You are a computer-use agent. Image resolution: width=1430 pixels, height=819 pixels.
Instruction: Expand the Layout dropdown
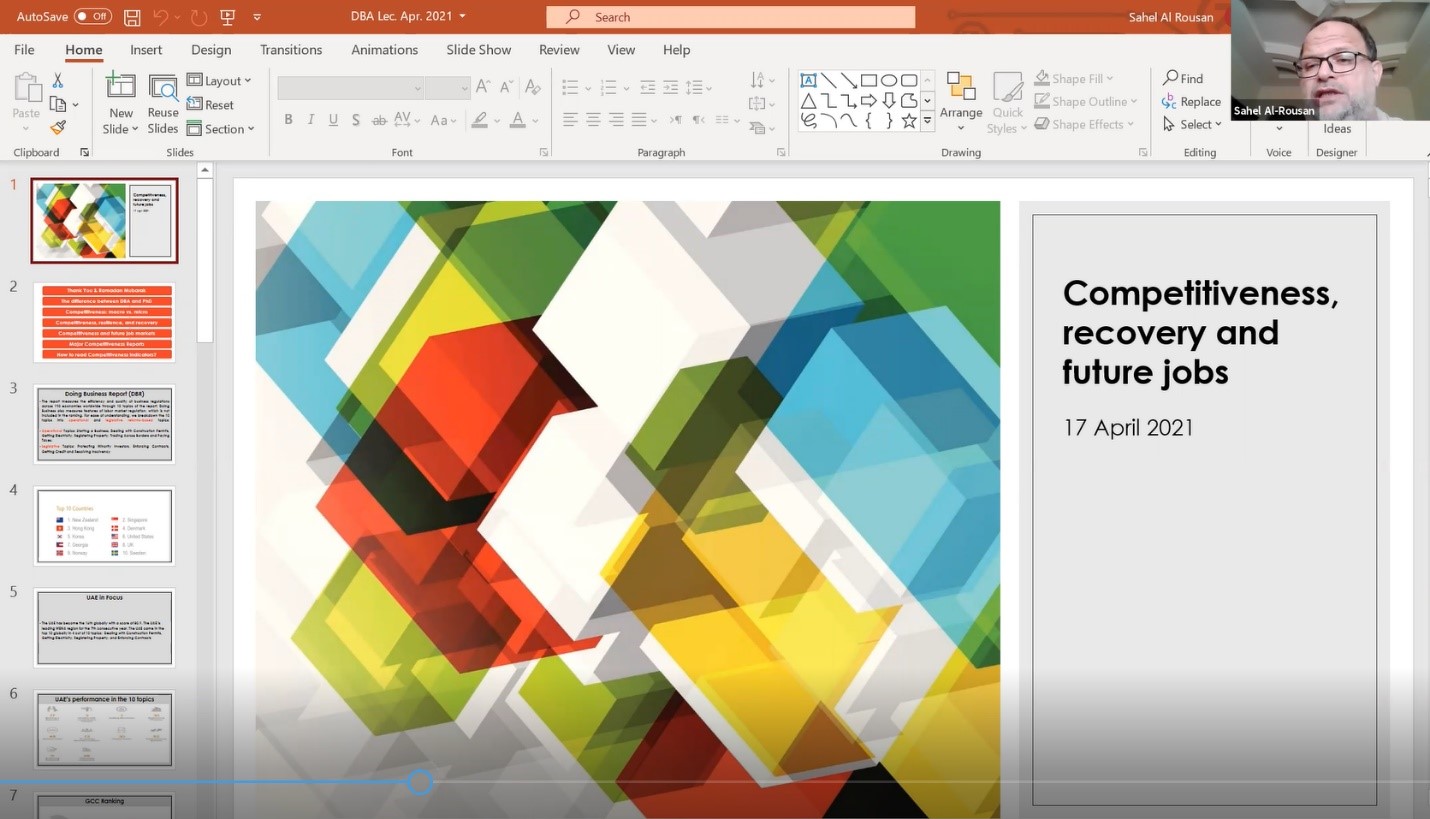220,80
